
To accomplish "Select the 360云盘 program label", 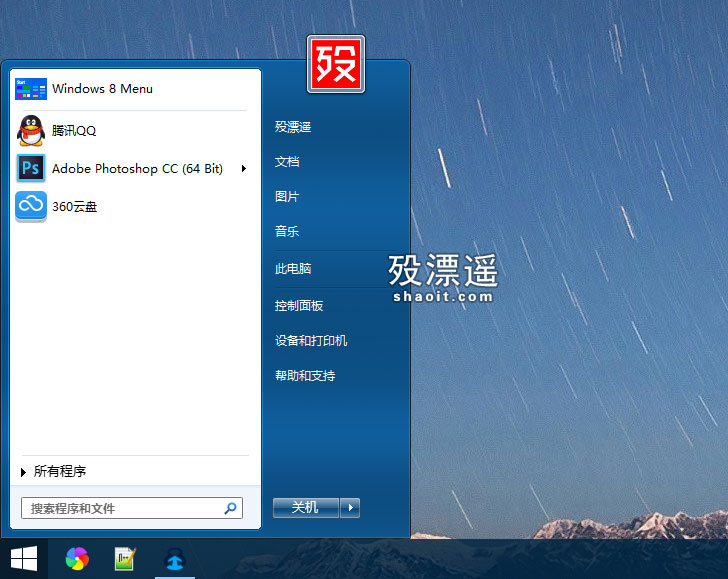I will click(x=74, y=207).
